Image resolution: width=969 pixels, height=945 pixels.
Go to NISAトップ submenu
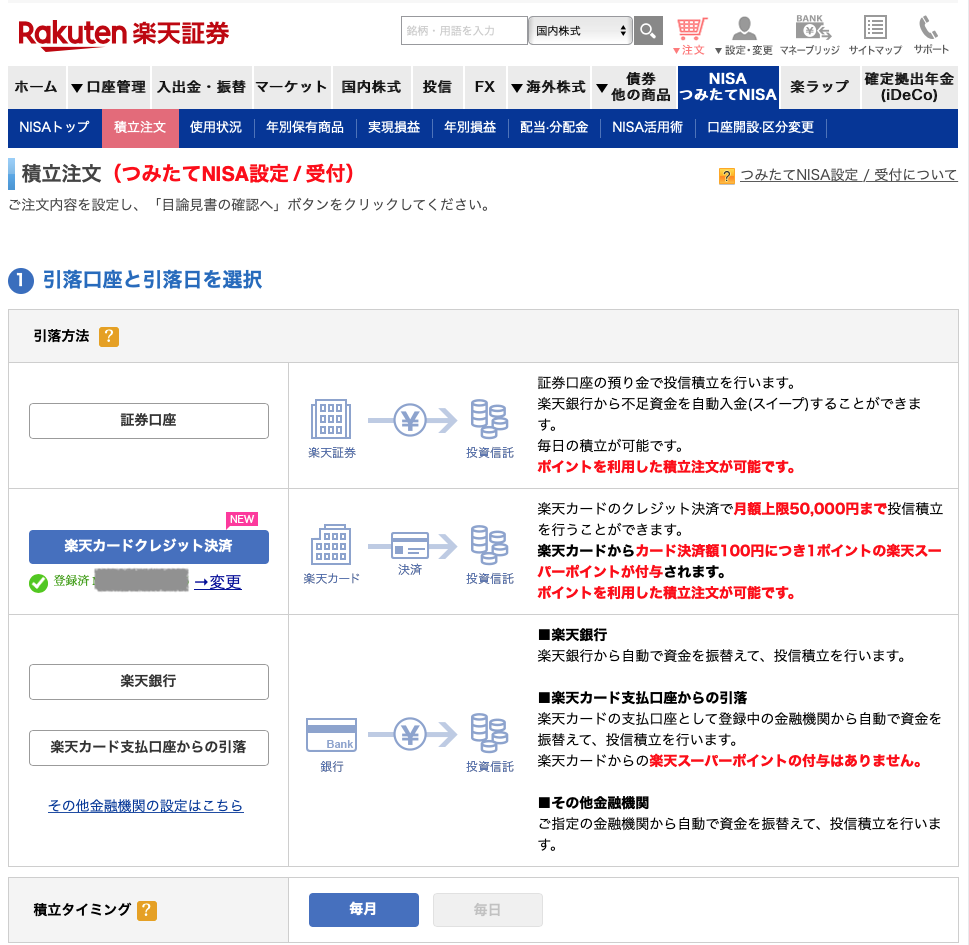tap(55, 128)
